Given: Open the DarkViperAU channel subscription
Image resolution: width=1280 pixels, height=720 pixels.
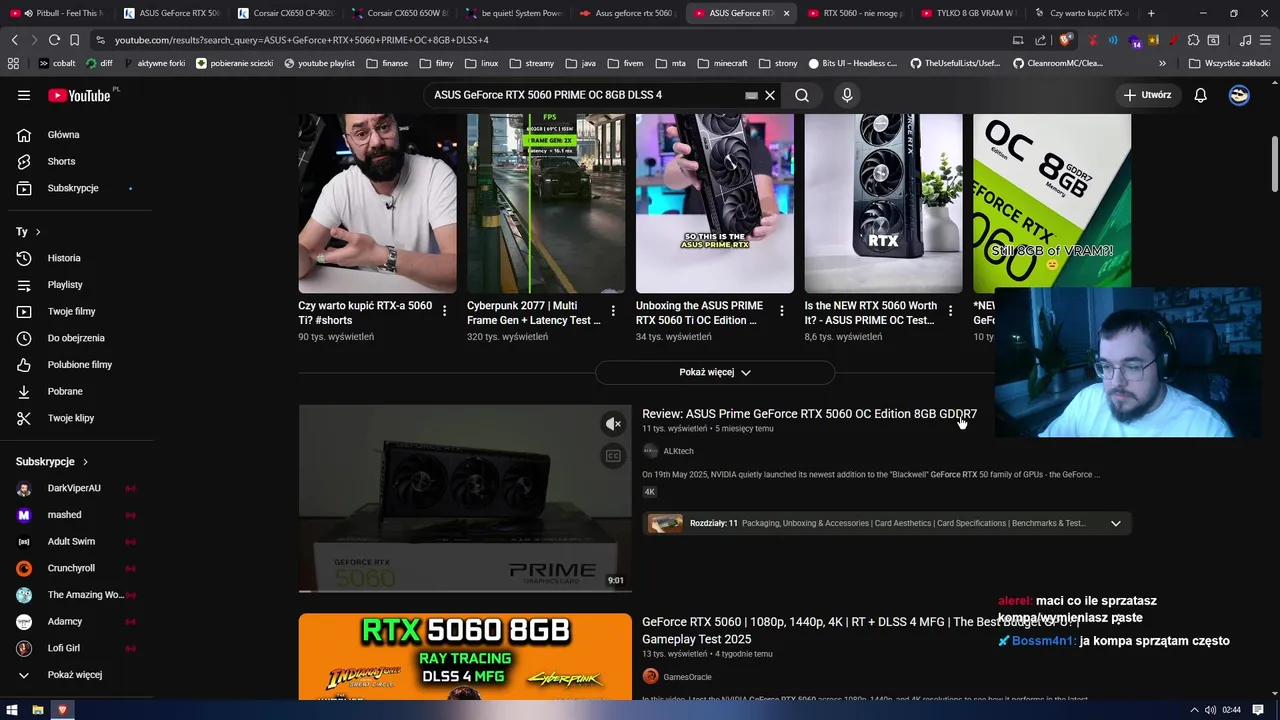Looking at the screenshot, I should click(76, 488).
